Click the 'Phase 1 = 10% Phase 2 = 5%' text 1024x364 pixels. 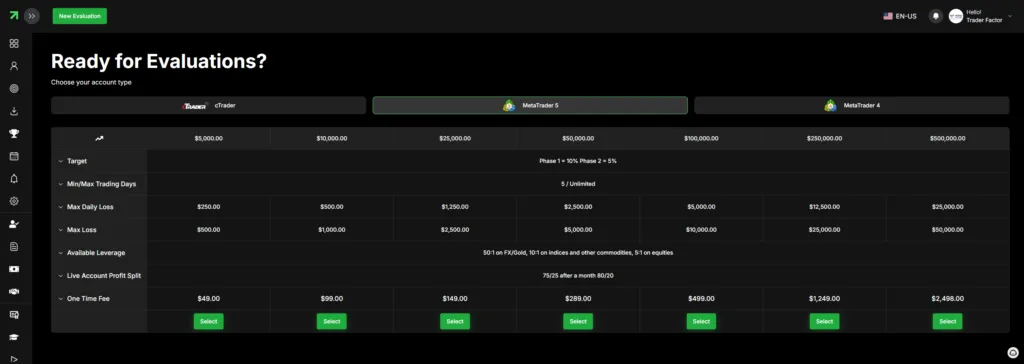point(578,161)
